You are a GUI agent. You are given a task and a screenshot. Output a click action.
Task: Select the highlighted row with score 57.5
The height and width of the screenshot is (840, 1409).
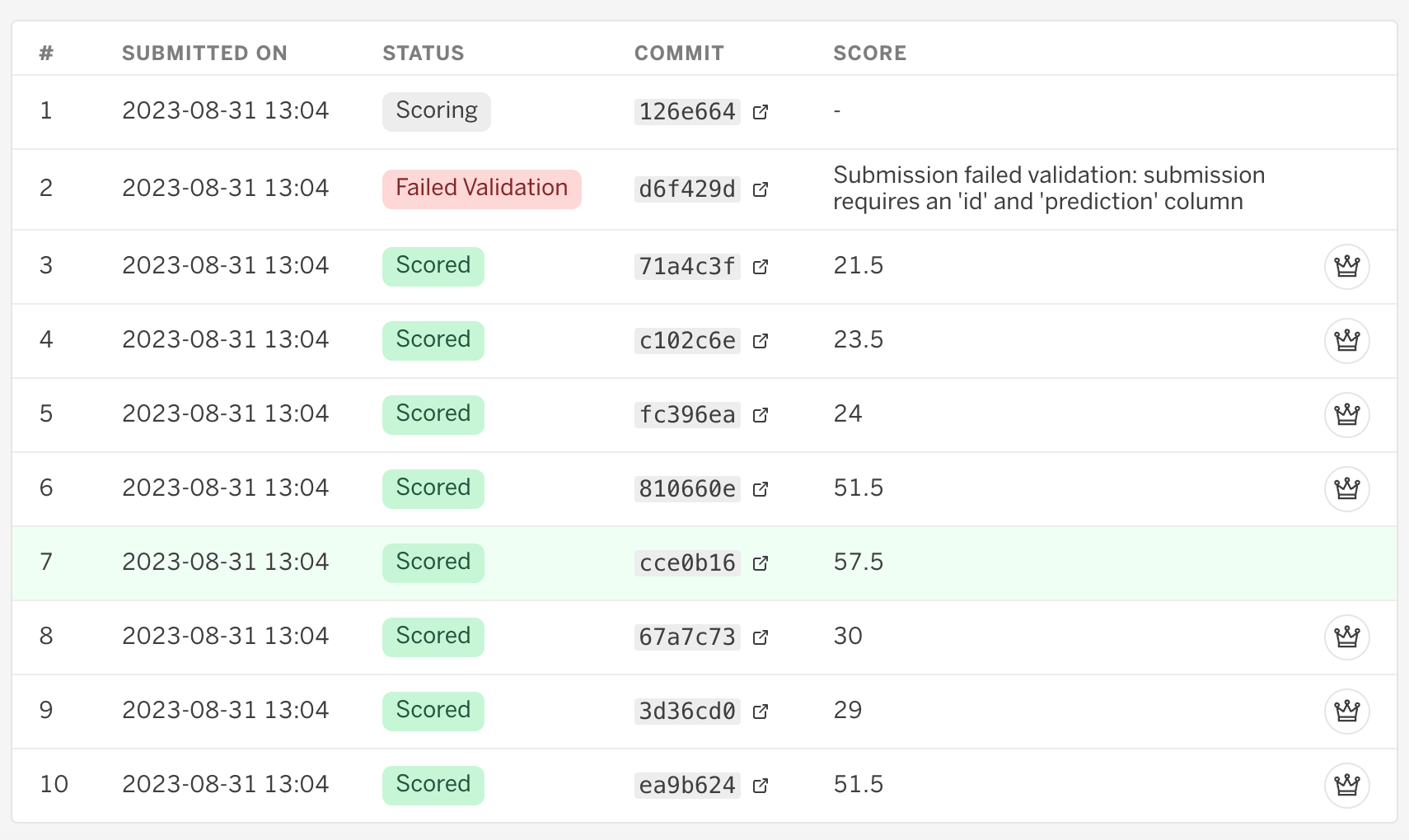click(1071, 563)
